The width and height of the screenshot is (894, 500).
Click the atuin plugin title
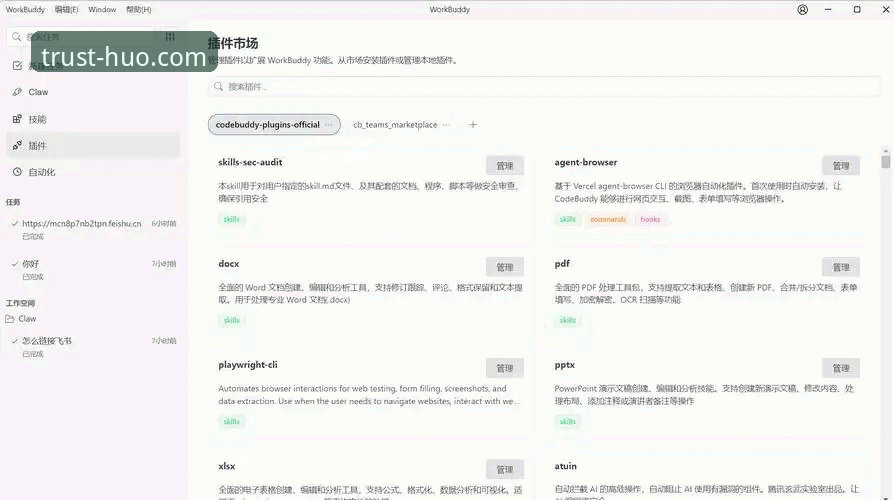[x=565, y=466]
